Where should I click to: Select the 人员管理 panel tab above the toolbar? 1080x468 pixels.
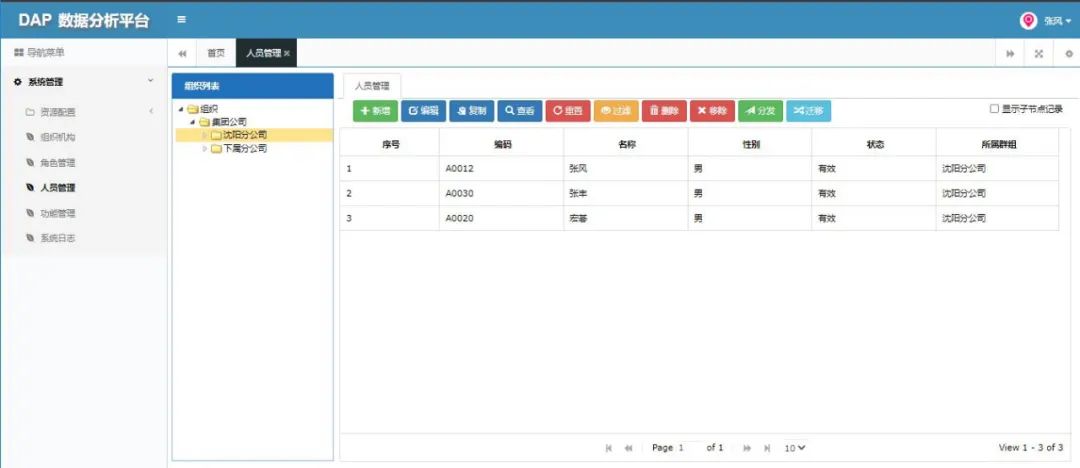(x=372, y=86)
